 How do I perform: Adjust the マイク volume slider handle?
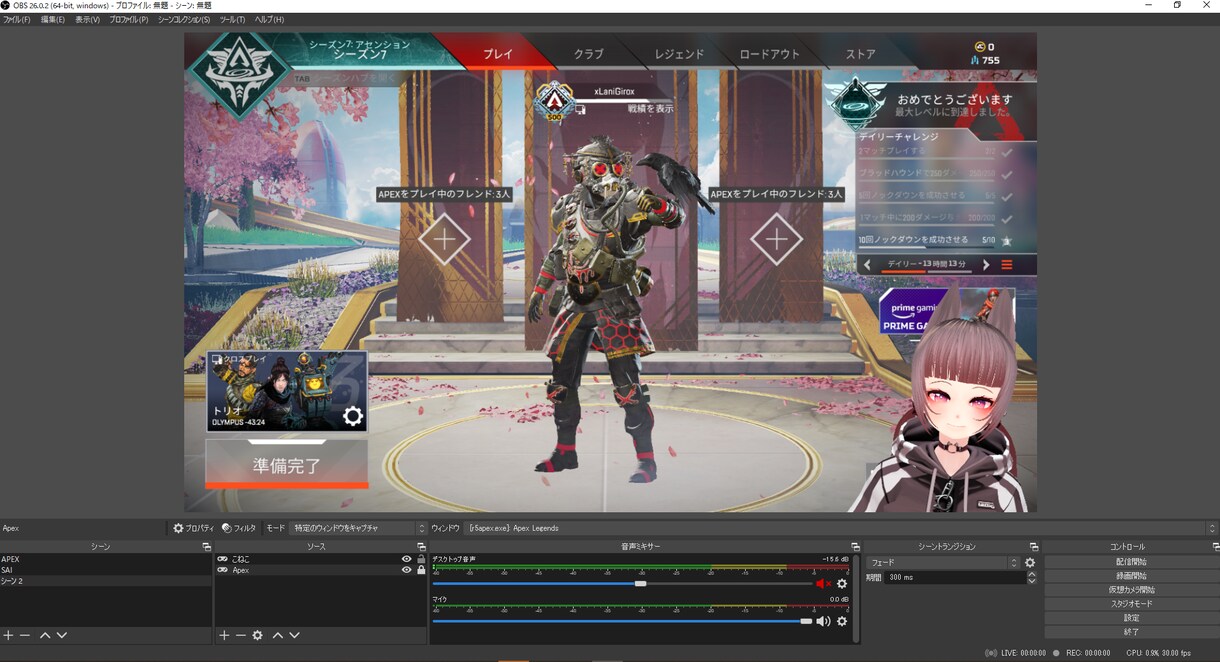click(806, 621)
